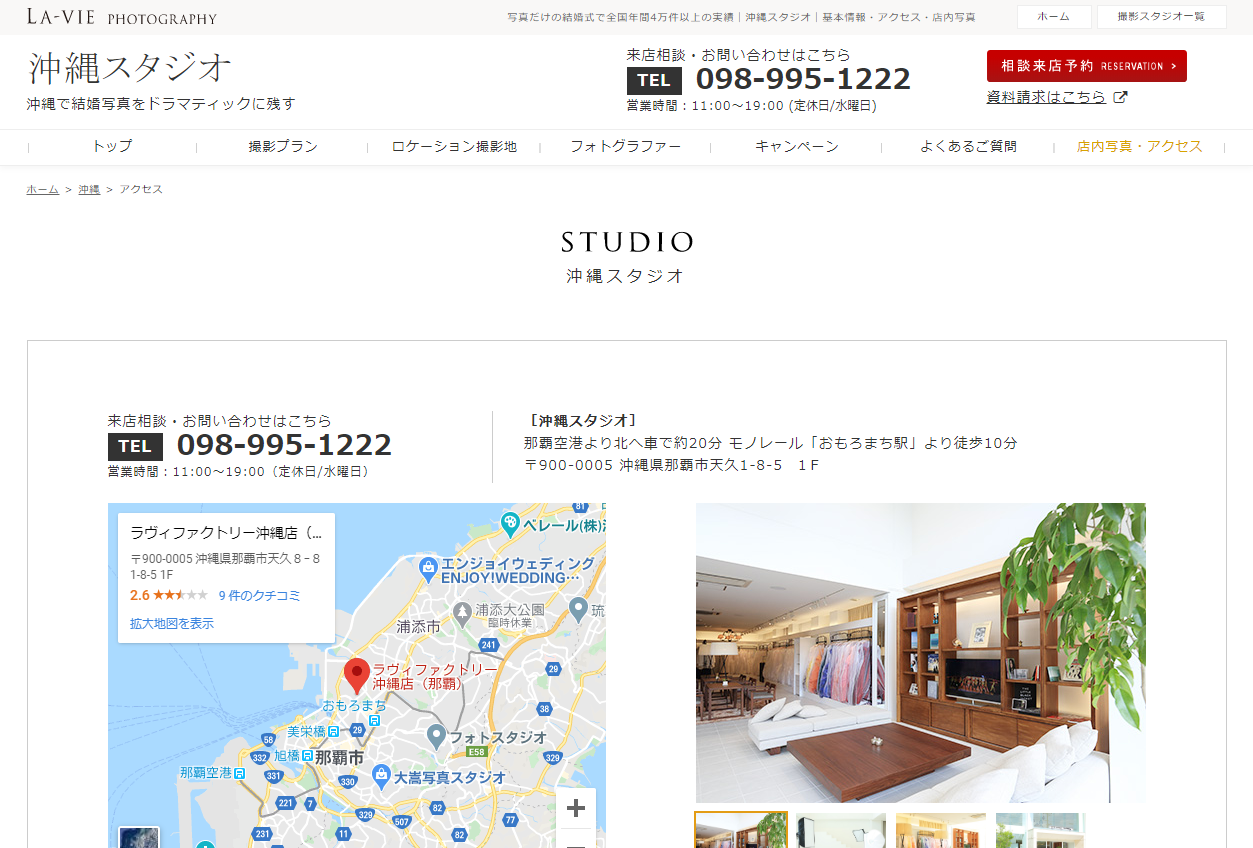Click the 撮影スタジオ一覧 button at top

click(1160, 17)
